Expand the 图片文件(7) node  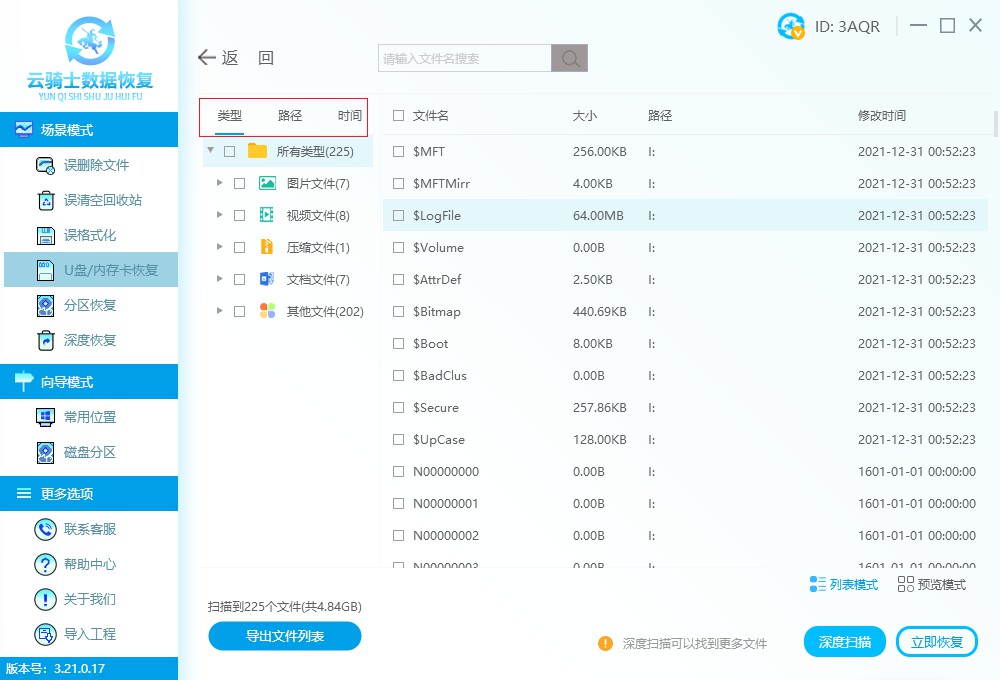(219, 182)
